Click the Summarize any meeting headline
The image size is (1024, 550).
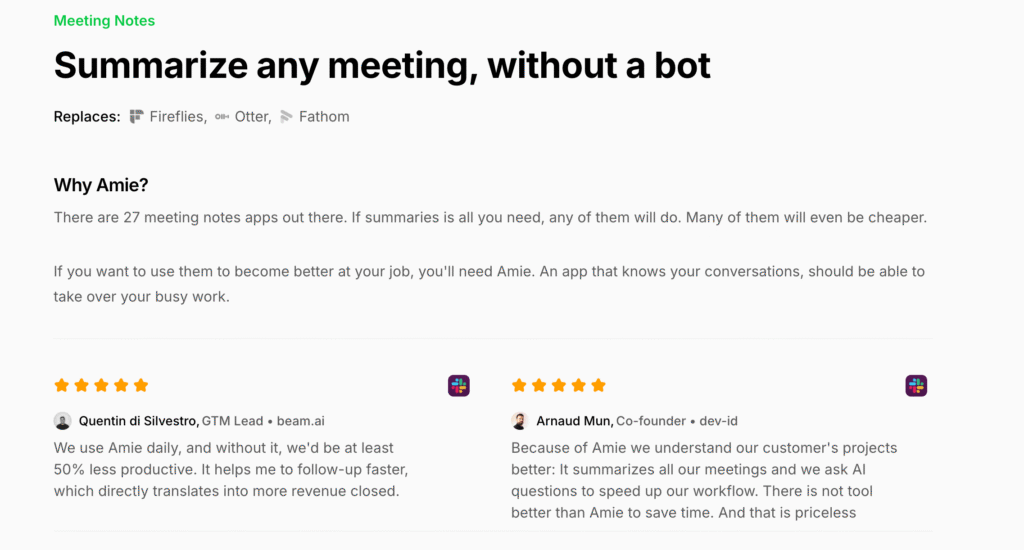pyautogui.click(x=382, y=66)
